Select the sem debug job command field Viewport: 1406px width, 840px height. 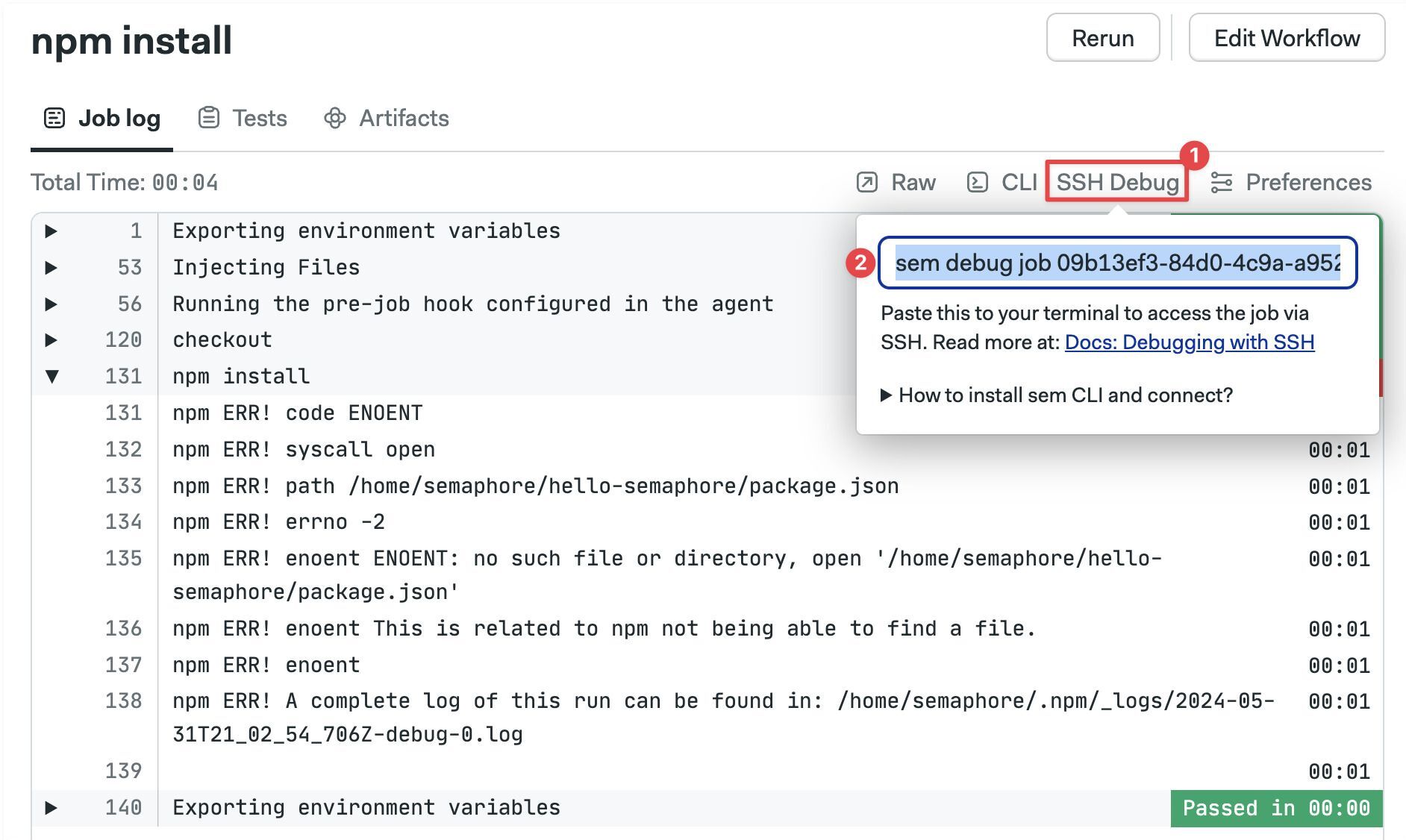pos(1118,263)
